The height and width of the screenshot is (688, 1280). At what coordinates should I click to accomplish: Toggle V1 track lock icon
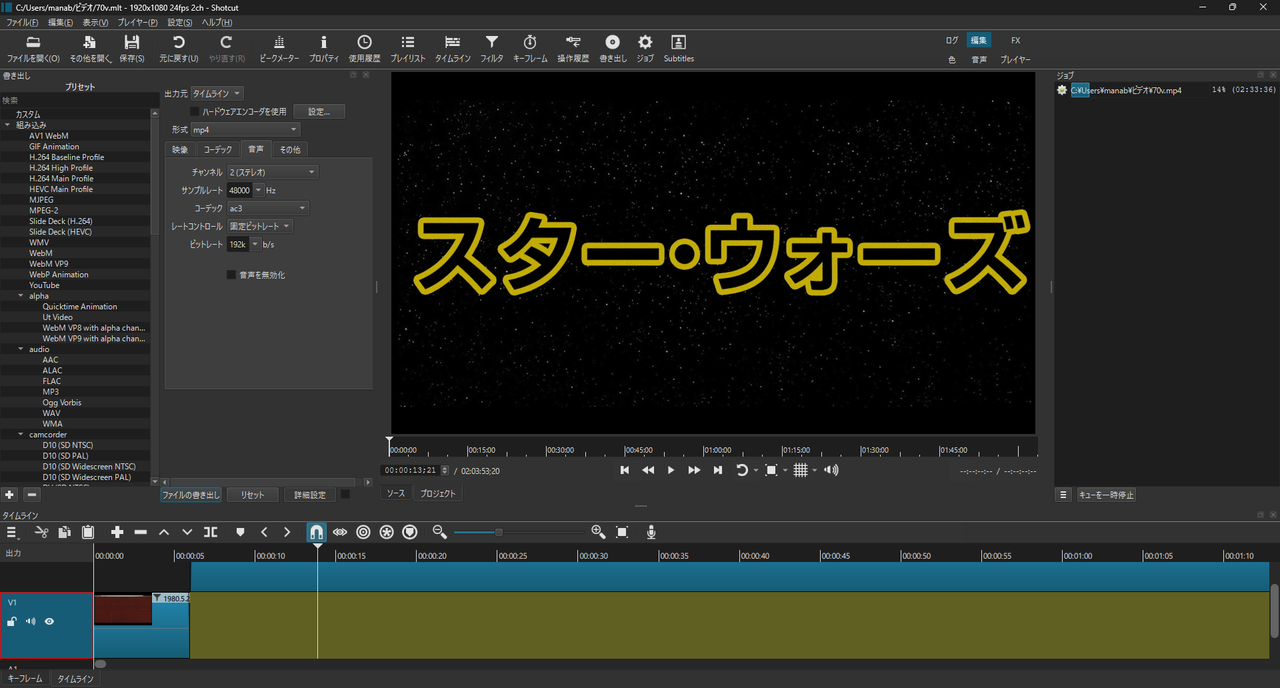click(x=12, y=622)
